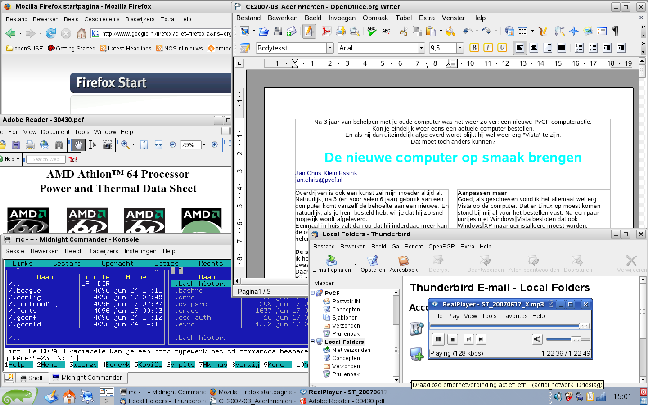
Task: Toggle the Edit File mode button in Writer
Action: tap(309, 31)
